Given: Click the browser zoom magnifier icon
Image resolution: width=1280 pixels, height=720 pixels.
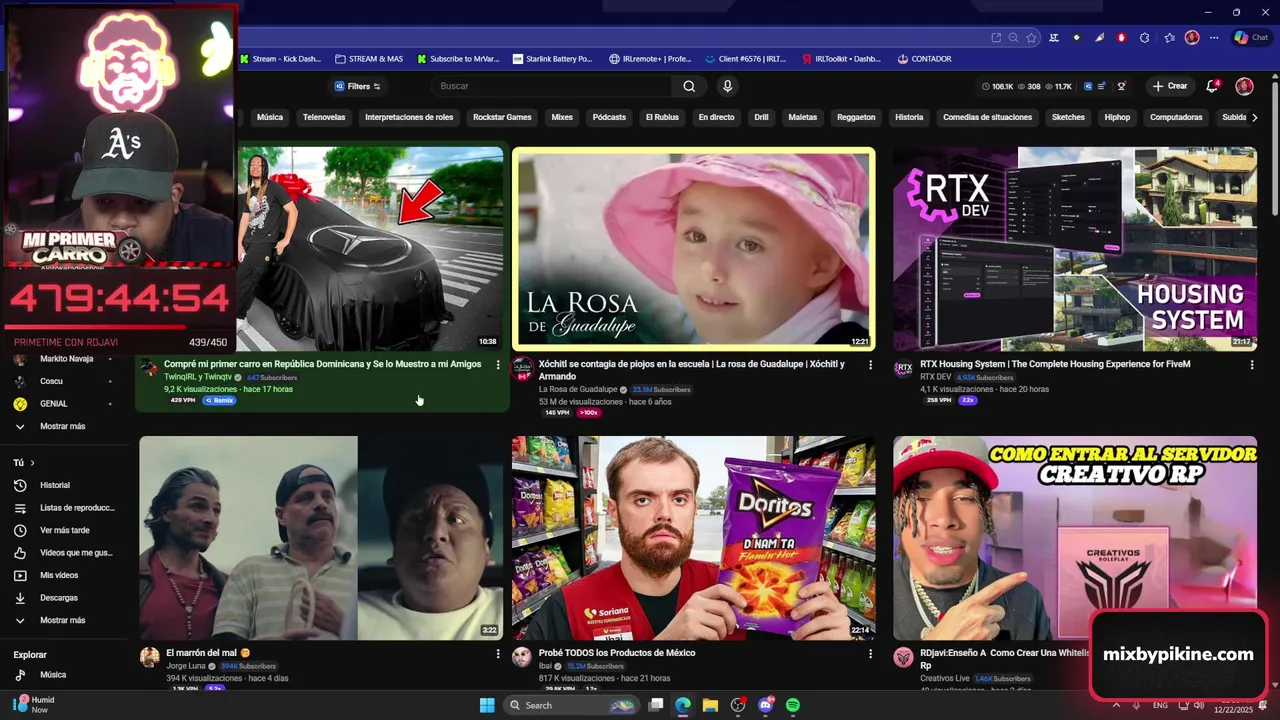Looking at the screenshot, I should 1013,37.
